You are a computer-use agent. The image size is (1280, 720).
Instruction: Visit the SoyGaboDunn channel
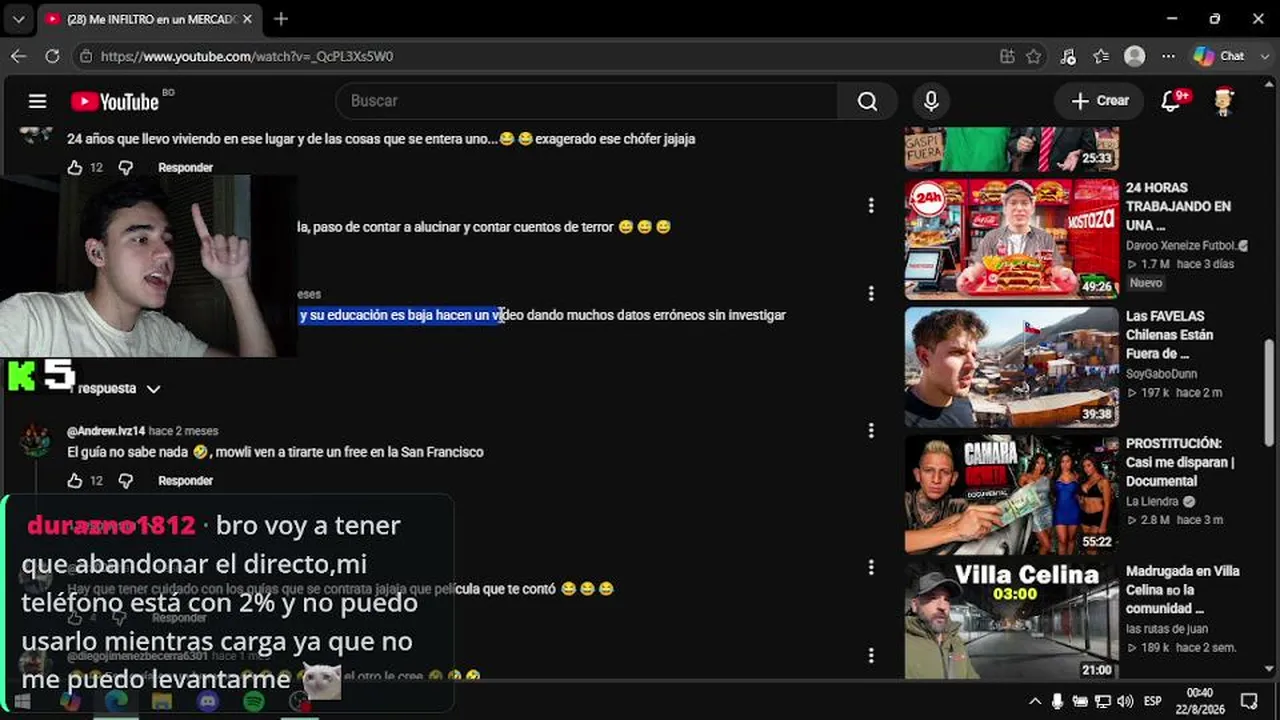click(1161, 374)
